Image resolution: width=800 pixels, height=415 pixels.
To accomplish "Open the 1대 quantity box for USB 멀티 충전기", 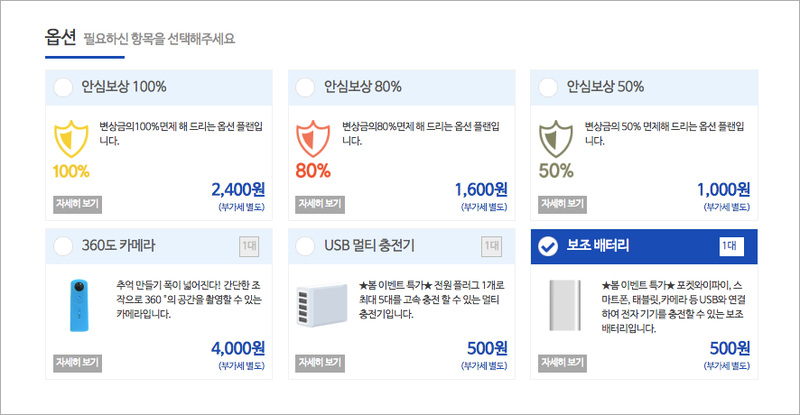I will (492, 247).
